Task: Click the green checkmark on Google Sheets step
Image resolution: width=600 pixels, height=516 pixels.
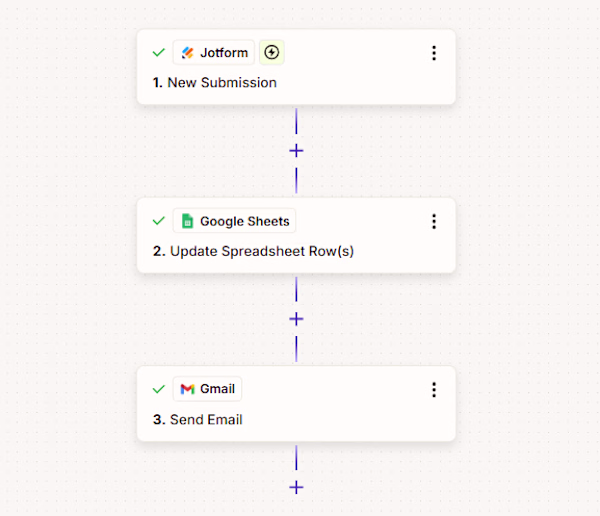Action: [x=158, y=221]
